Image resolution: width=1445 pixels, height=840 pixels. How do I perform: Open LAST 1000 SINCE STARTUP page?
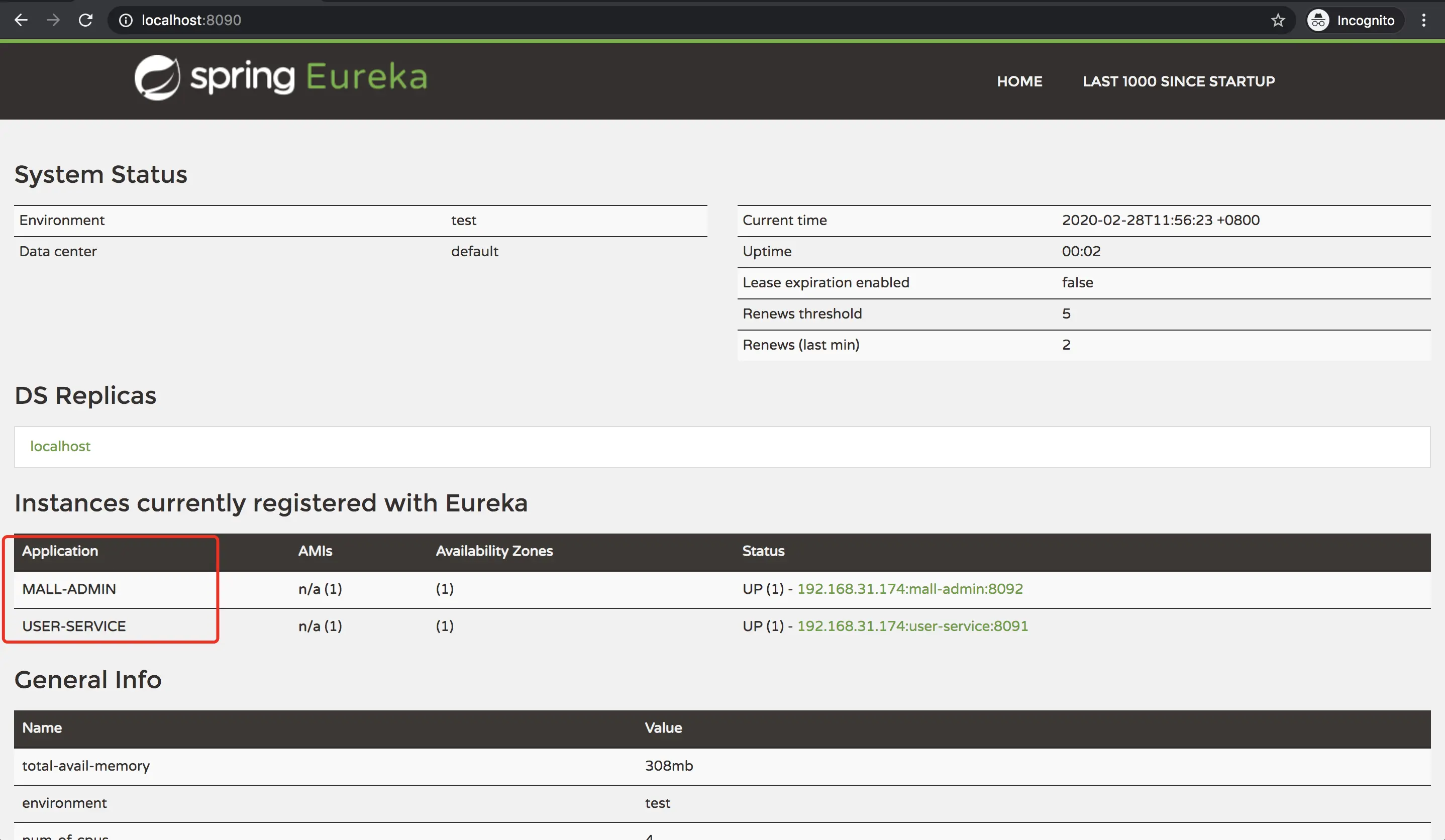[x=1178, y=81]
